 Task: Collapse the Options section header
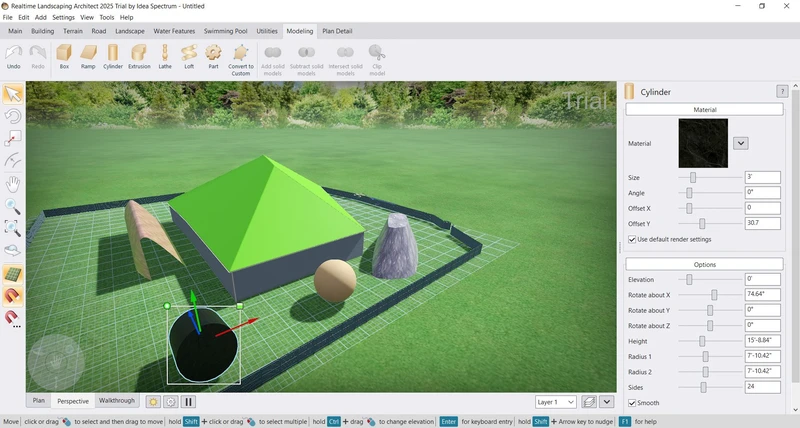point(705,264)
